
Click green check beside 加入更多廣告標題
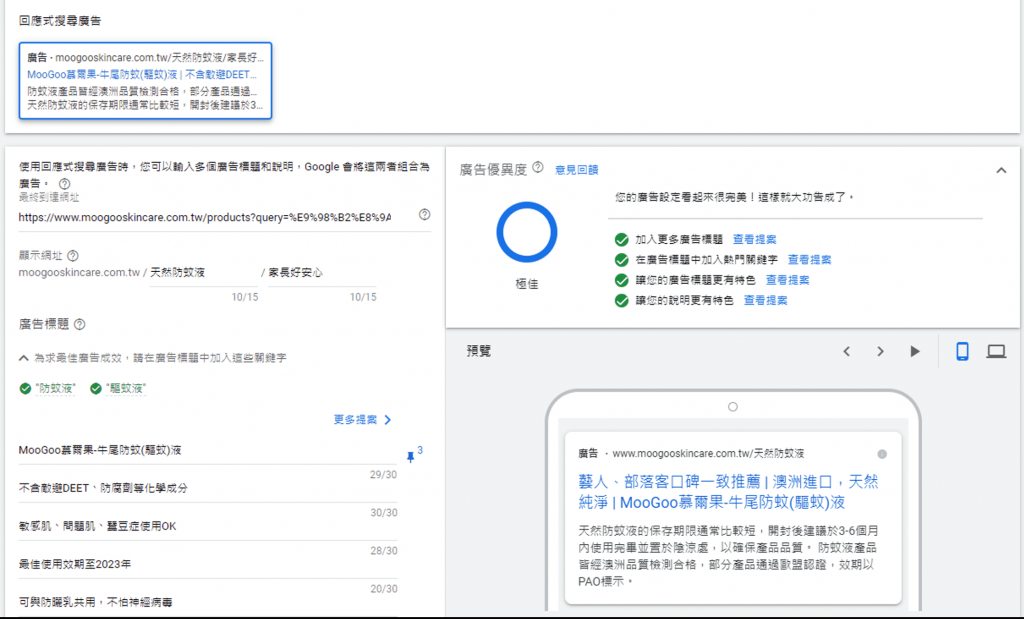[x=622, y=239]
